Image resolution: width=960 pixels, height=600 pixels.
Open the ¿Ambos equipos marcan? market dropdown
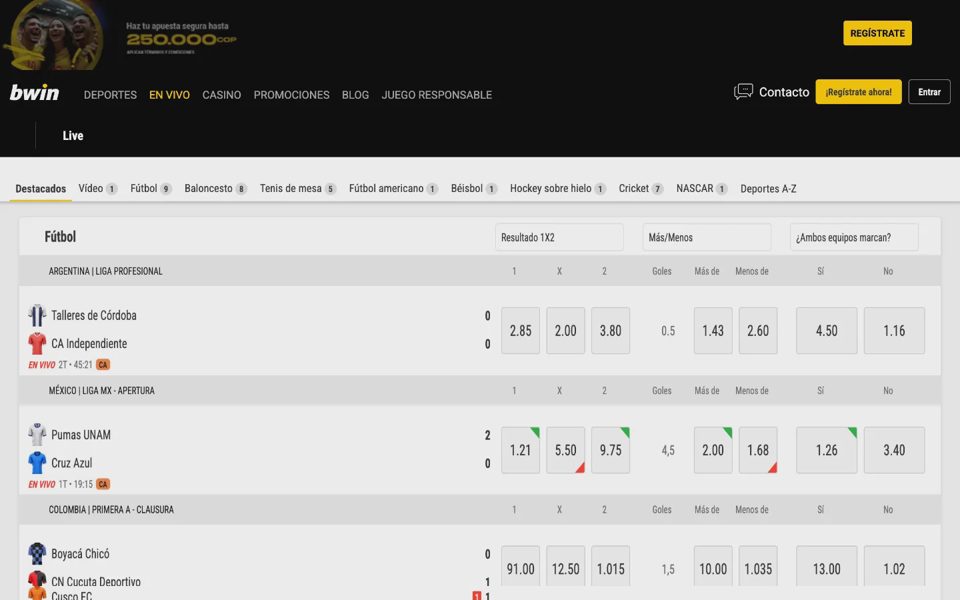854,238
